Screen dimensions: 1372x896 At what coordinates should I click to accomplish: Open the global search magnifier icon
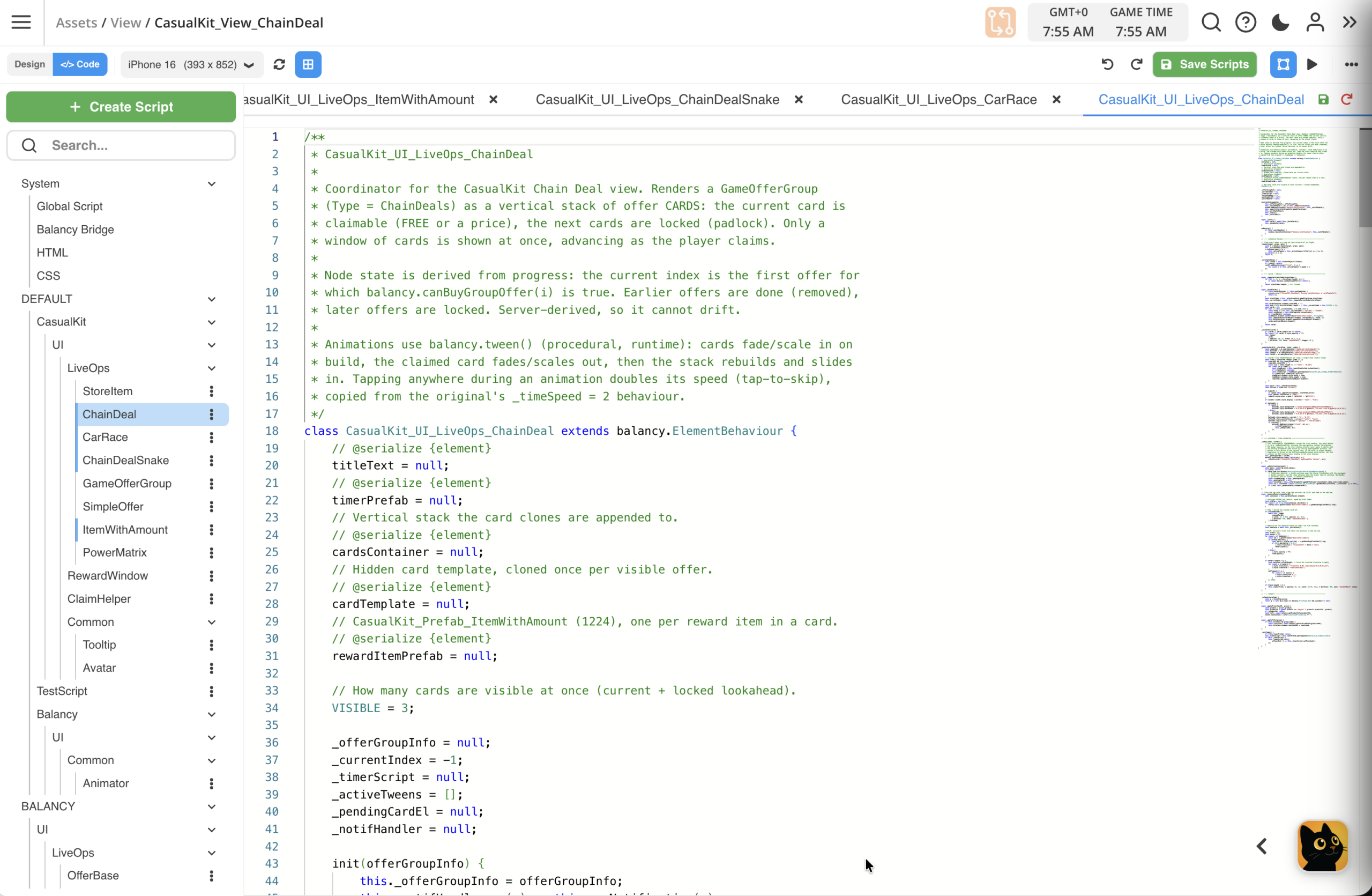(1211, 23)
